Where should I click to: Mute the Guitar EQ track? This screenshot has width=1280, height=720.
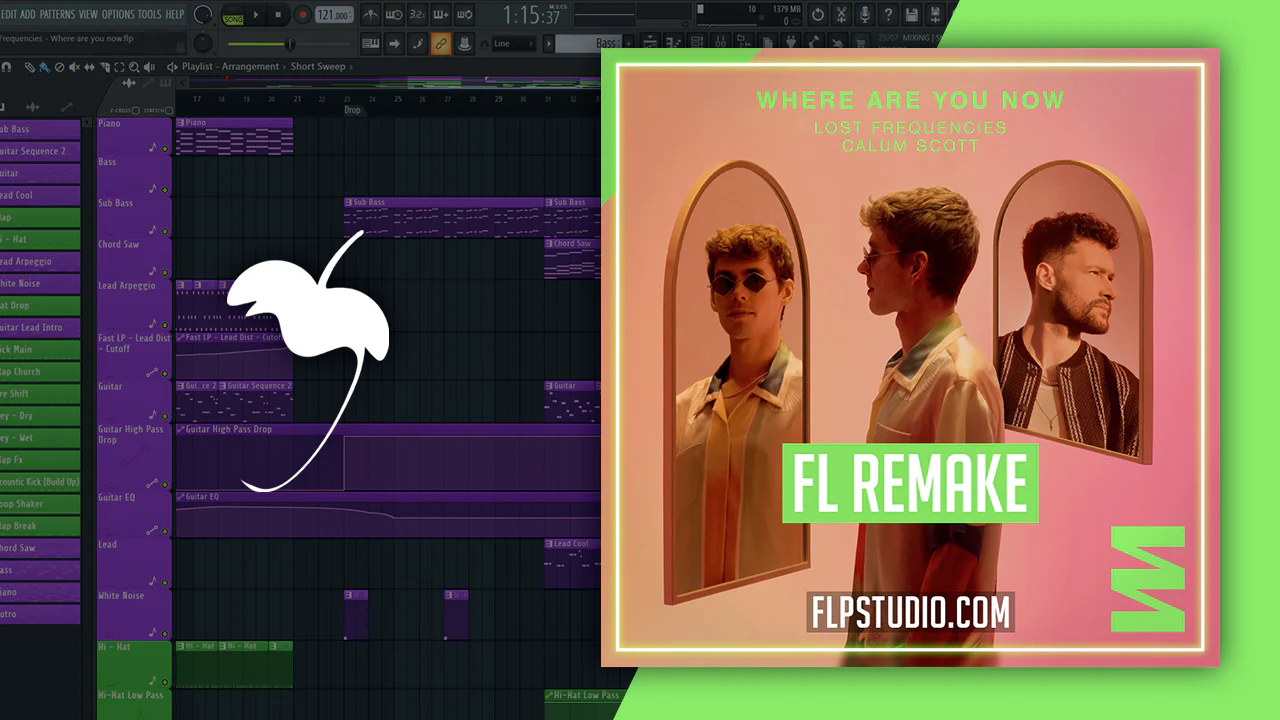165,531
